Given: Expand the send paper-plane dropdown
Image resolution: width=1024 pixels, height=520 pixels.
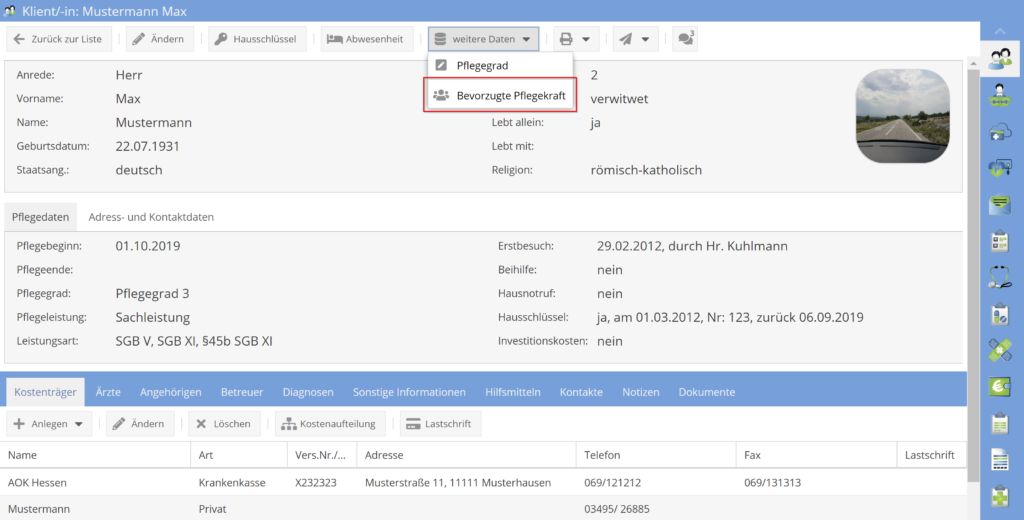Looking at the screenshot, I should pyautogui.click(x=635, y=39).
